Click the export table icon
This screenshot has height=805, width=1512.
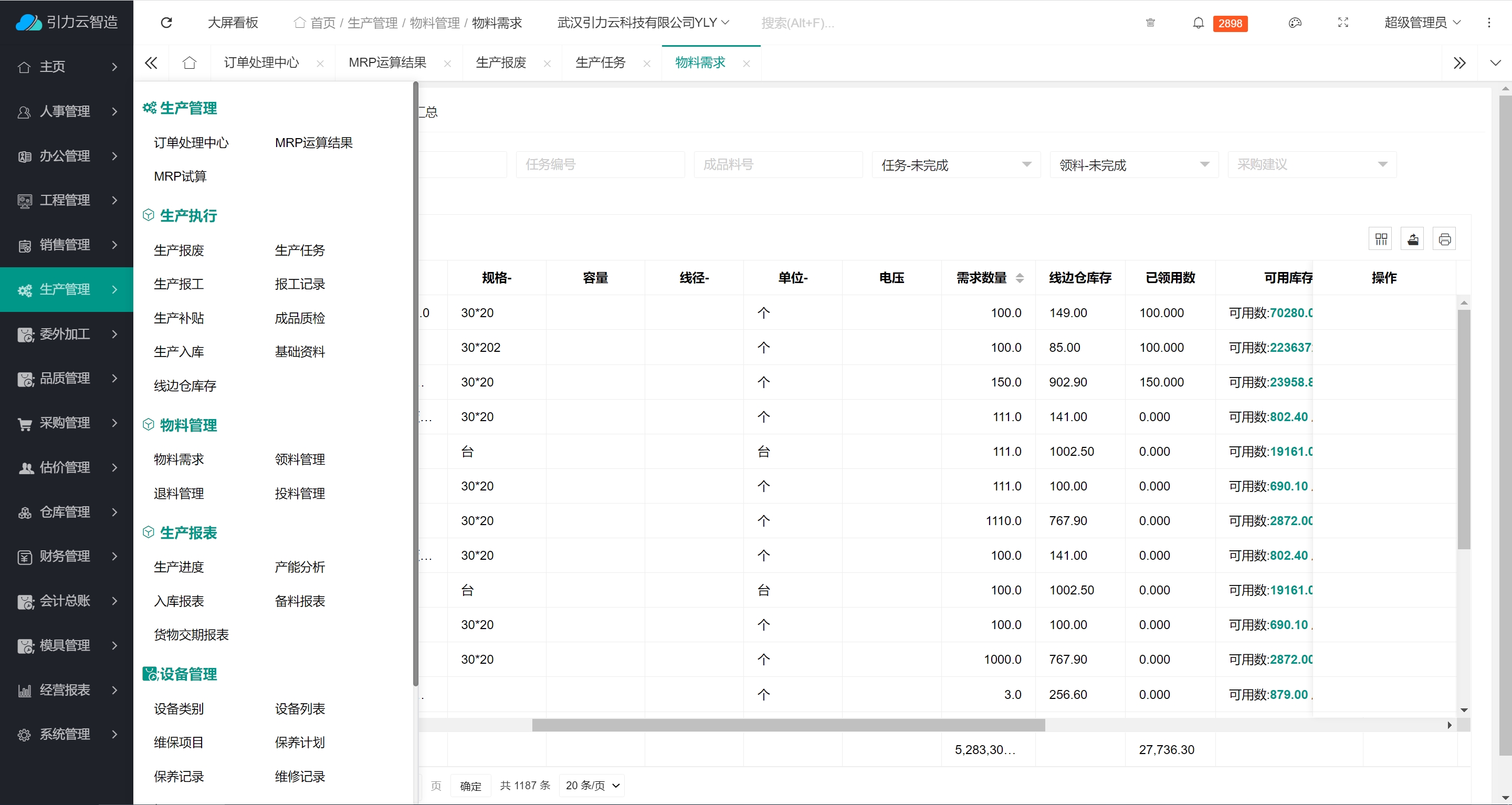tap(1412, 239)
